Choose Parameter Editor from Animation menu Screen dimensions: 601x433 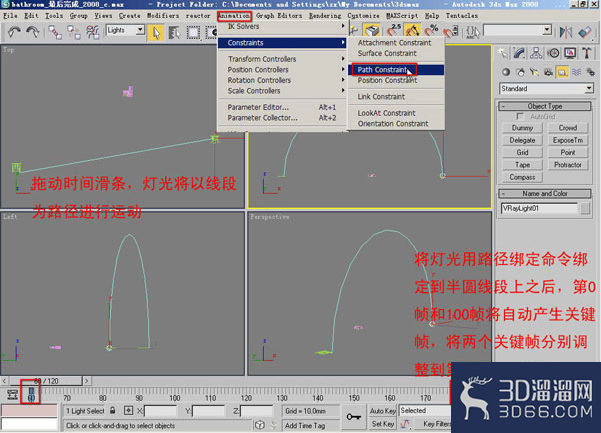pyautogui.click(x=282, y=107)
